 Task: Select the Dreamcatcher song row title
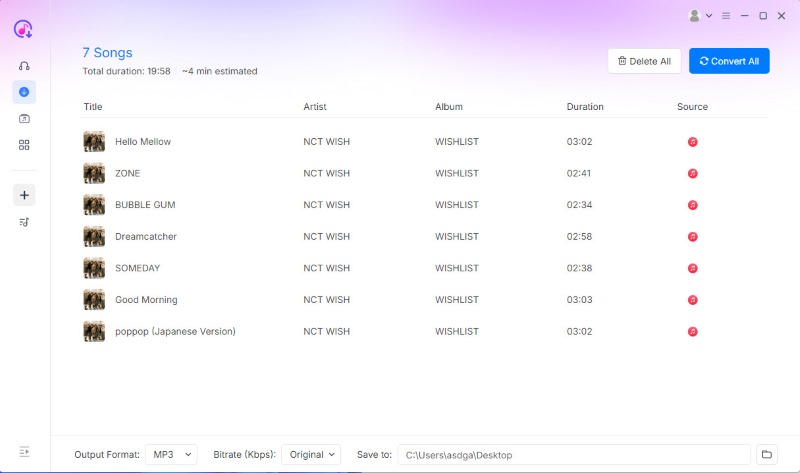146,237
